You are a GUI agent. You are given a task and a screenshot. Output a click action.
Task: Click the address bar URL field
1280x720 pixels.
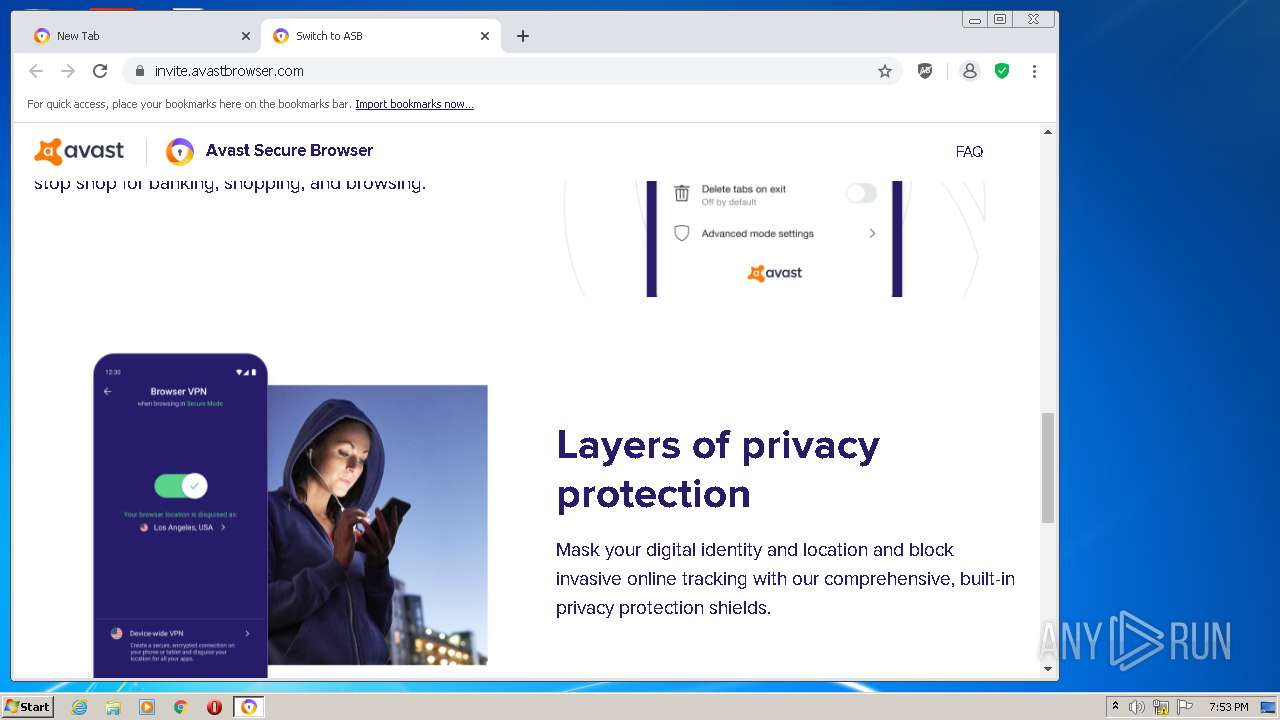pos(510,71)
